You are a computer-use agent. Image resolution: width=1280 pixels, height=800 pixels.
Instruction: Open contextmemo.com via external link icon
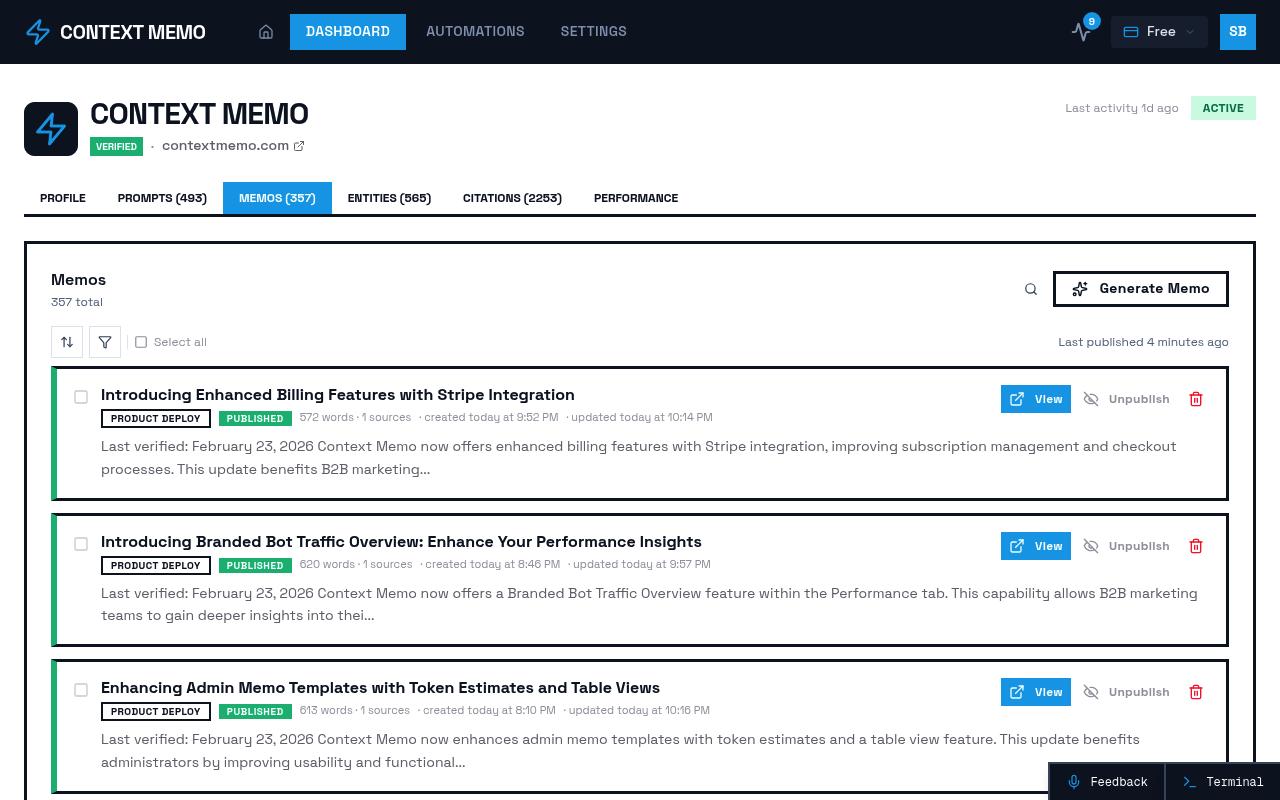299,145
